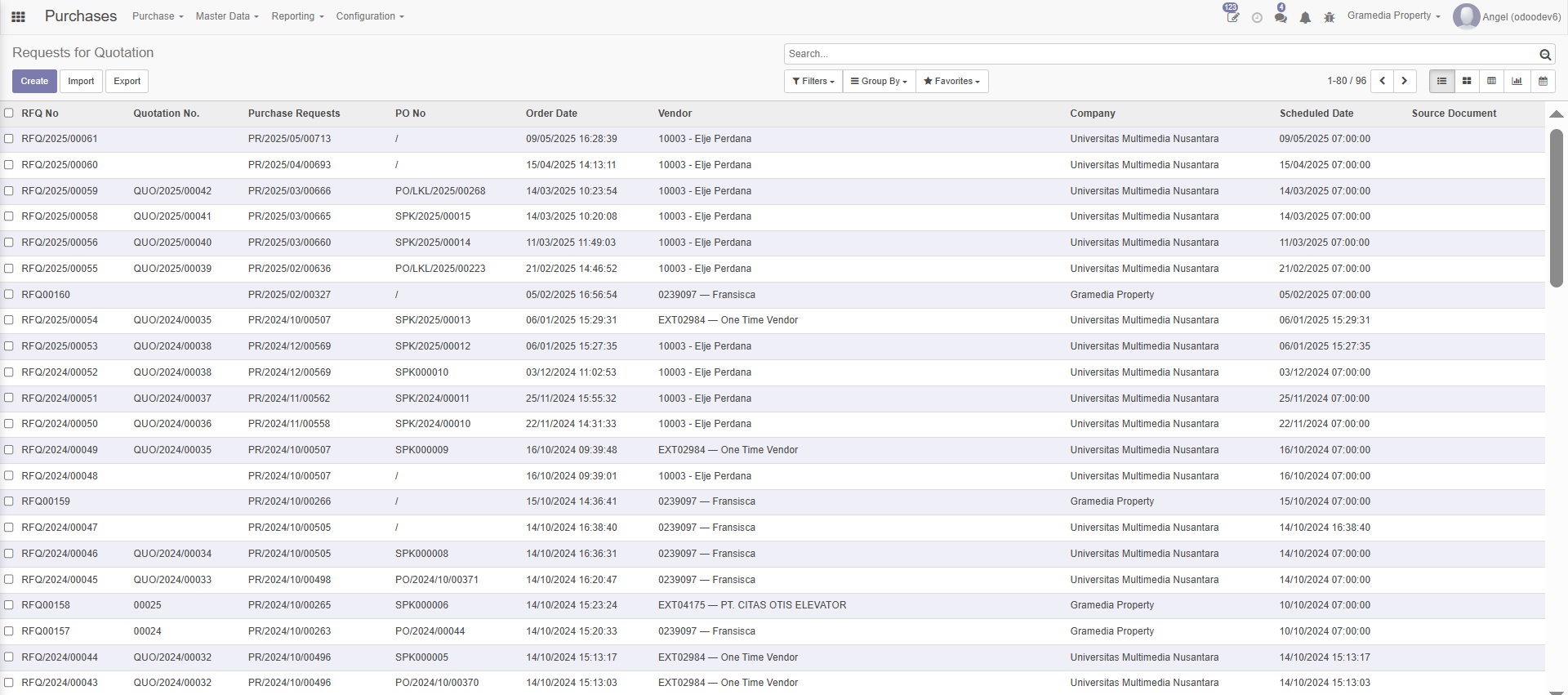Click the 1-80 / 96 pager counter
Viewport: 1568px width, 695px height.
point(1347,81)
